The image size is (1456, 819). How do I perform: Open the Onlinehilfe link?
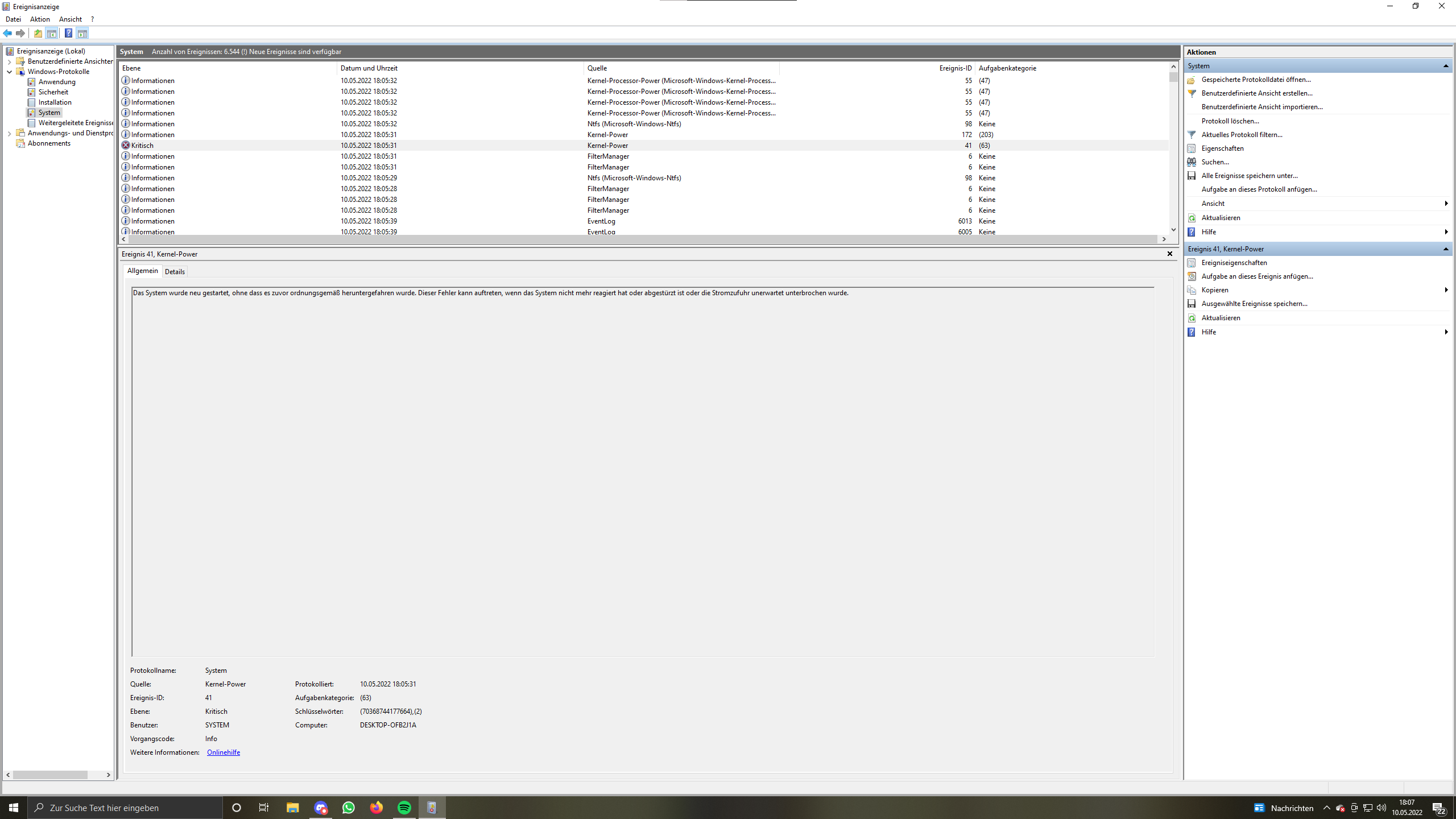[x=223, y=752]
